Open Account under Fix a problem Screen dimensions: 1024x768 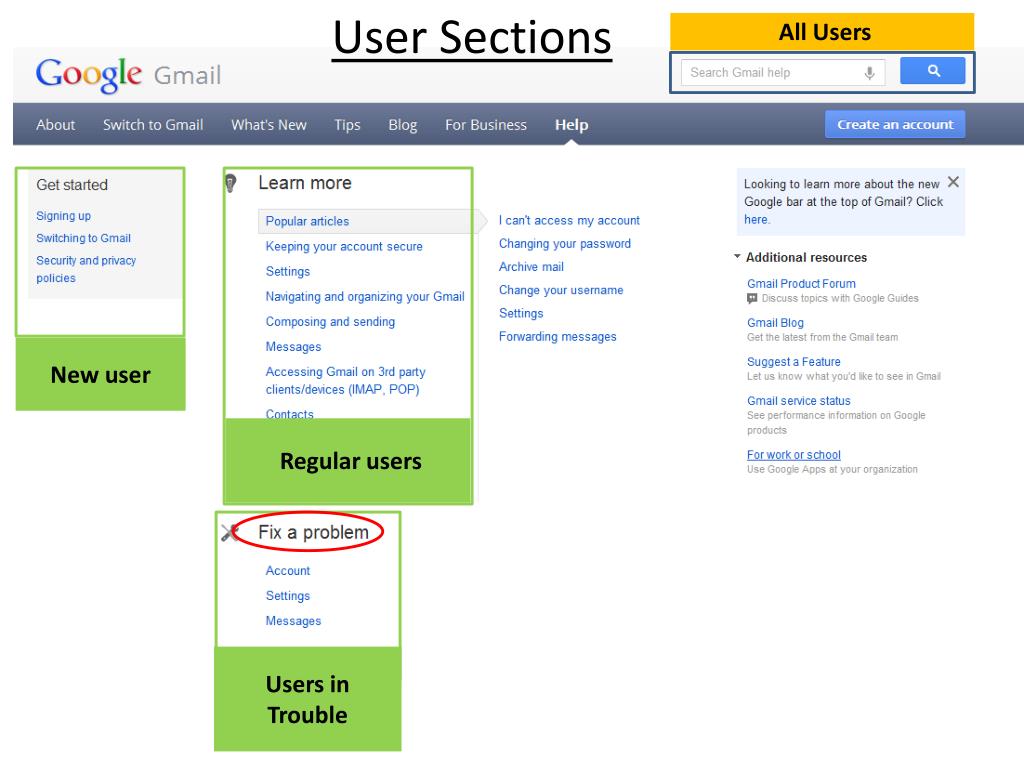[287, 571]
